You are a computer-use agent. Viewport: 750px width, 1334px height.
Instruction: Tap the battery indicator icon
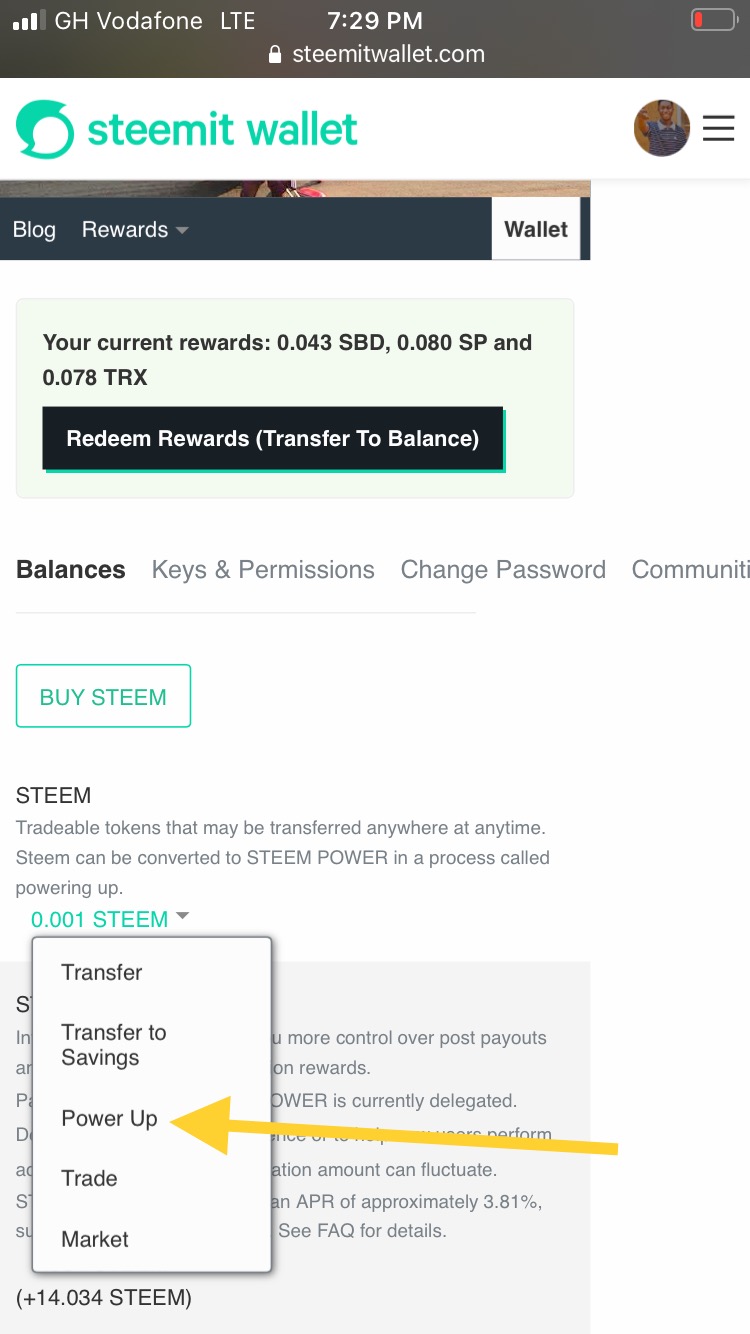click(712, 20)
